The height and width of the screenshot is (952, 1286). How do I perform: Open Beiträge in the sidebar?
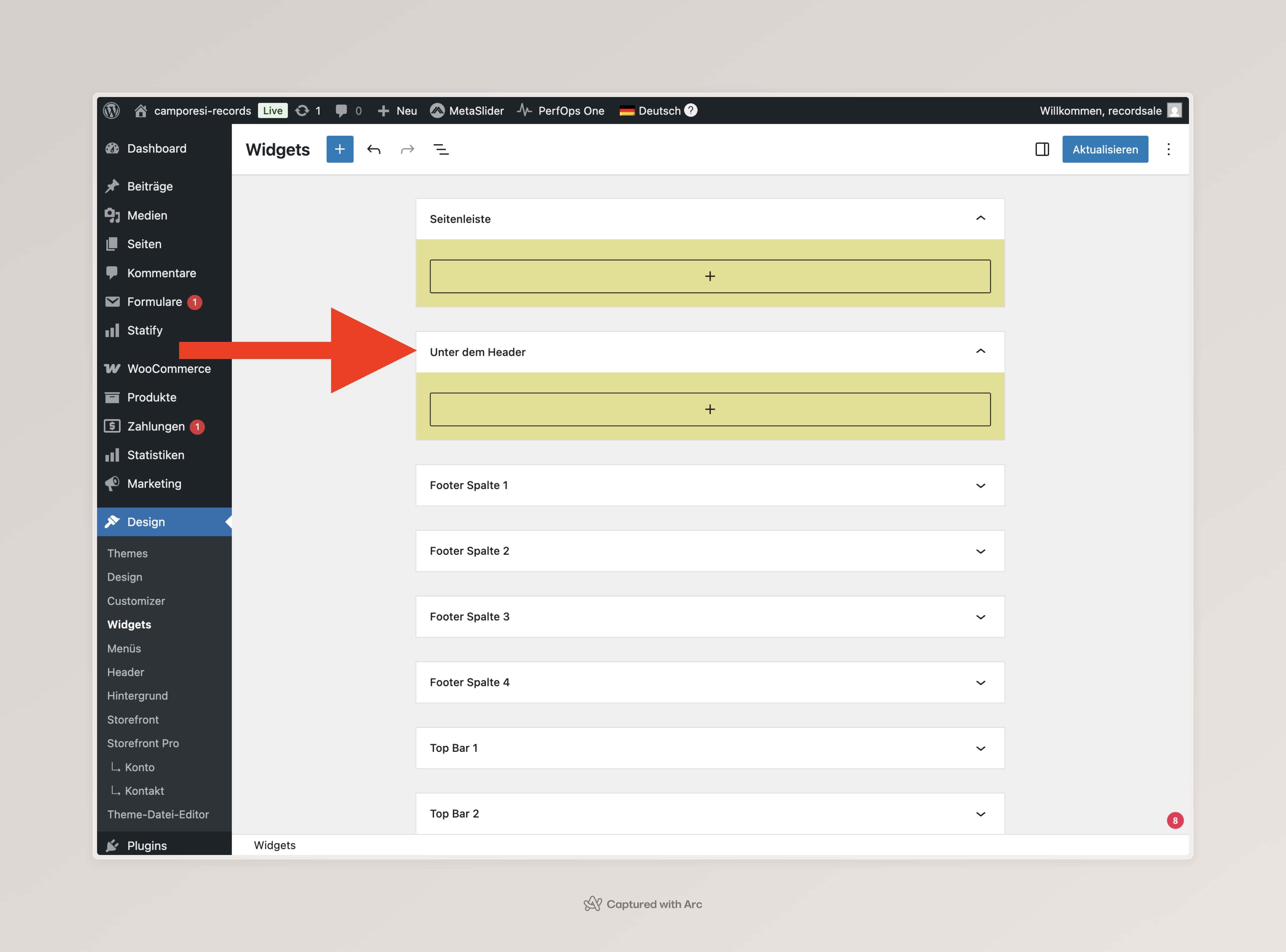coord(164,186)
